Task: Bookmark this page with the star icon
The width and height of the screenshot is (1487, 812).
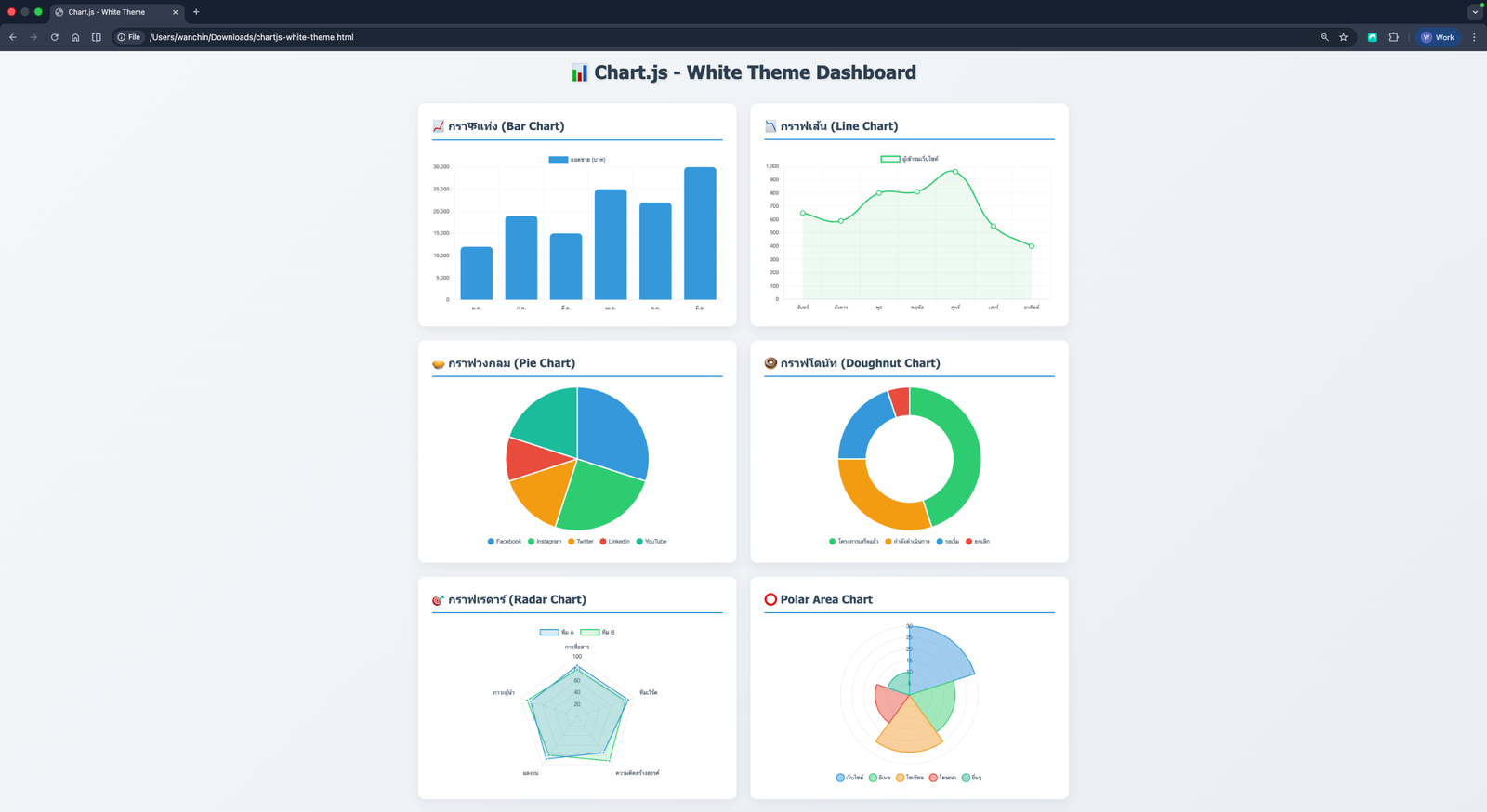Action: point(1343,37)
